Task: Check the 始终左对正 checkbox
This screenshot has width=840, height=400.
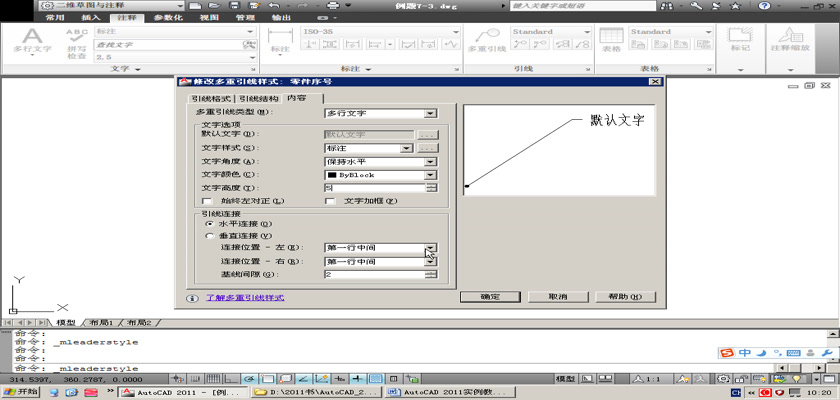Action: tap(207, 201)
